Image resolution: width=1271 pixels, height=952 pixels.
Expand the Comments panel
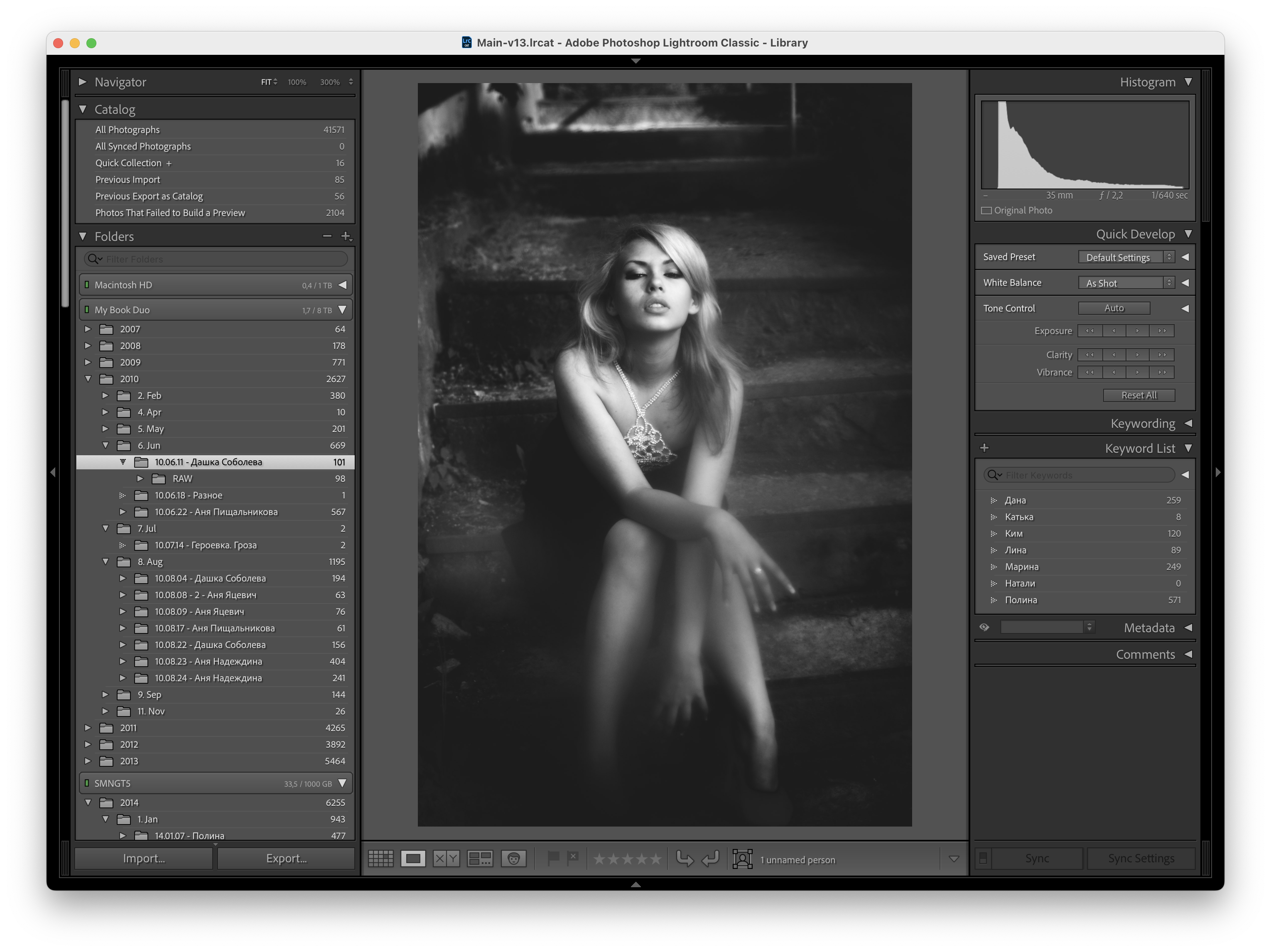(x=1188, y=654)
